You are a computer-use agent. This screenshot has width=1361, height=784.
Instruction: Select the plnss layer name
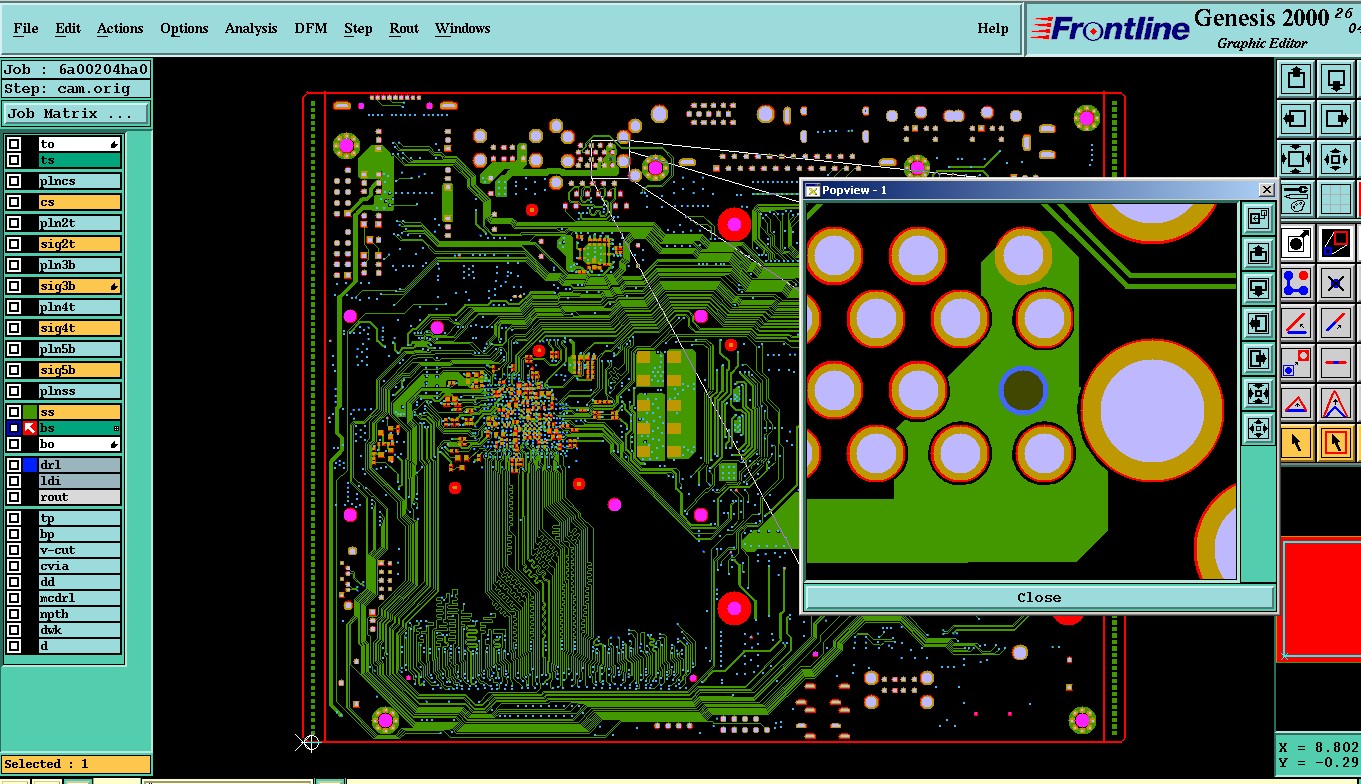[80, 391]
